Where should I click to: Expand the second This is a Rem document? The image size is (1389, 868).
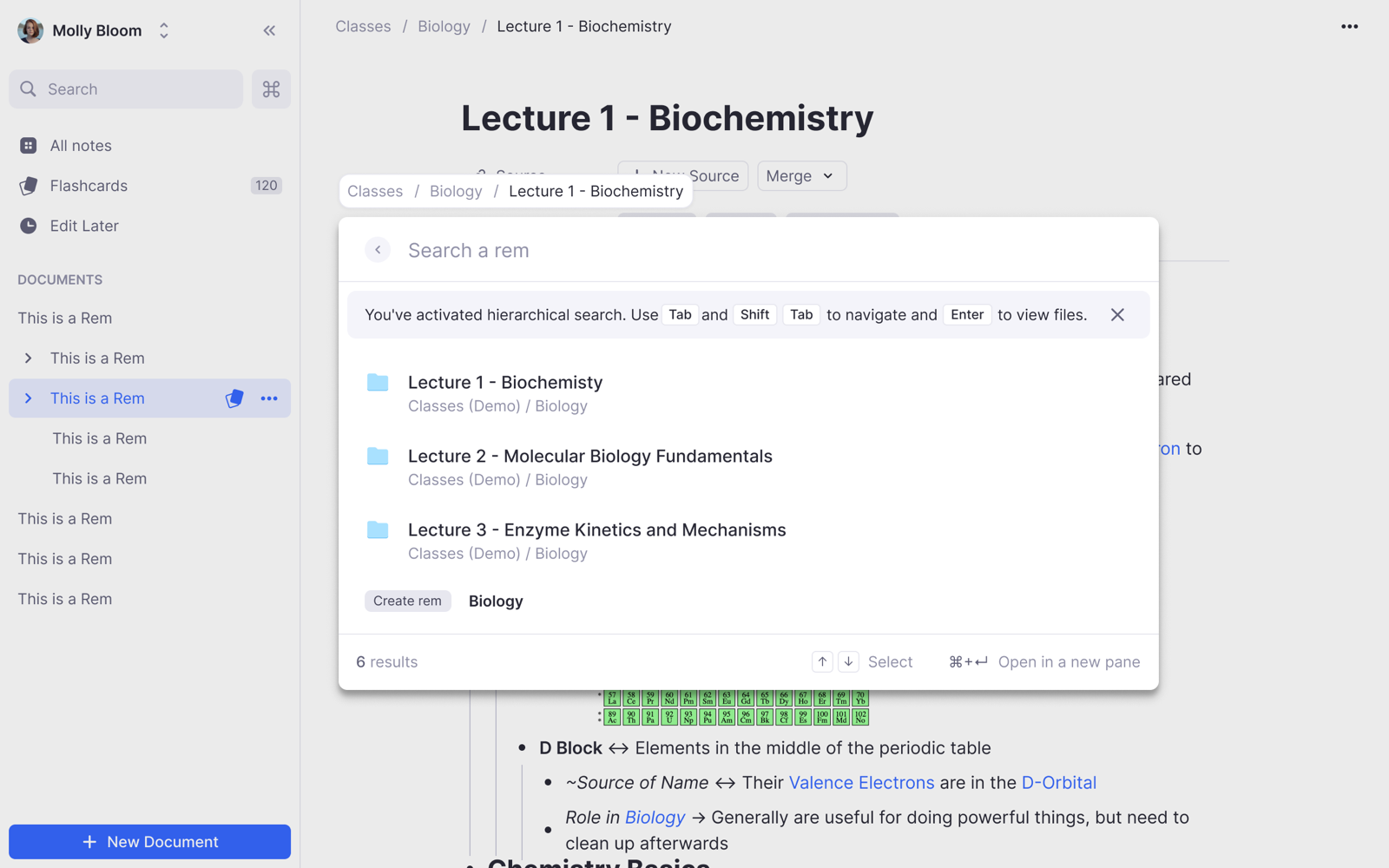point(28,358)
